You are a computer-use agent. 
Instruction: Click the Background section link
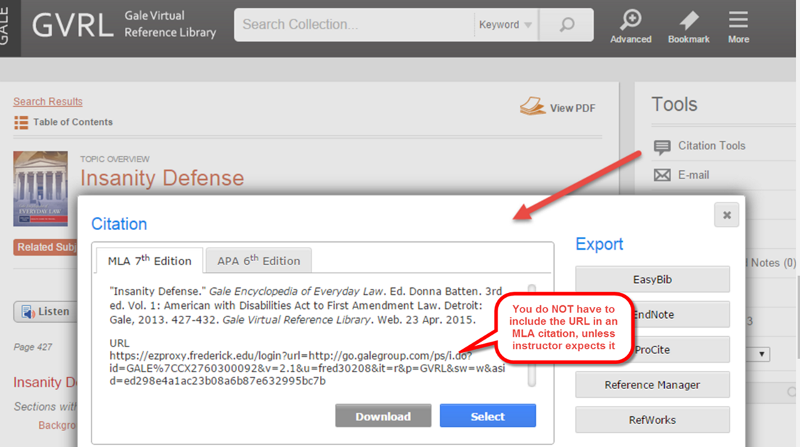[58, 425]
